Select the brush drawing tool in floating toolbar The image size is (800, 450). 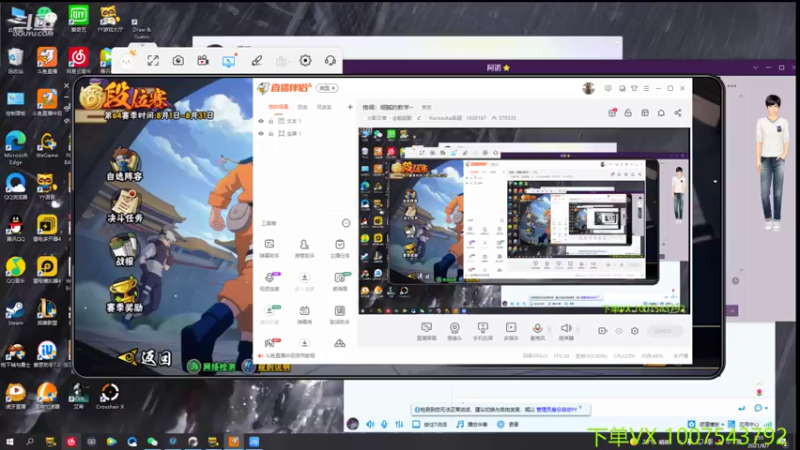click(x=257, y=61)
